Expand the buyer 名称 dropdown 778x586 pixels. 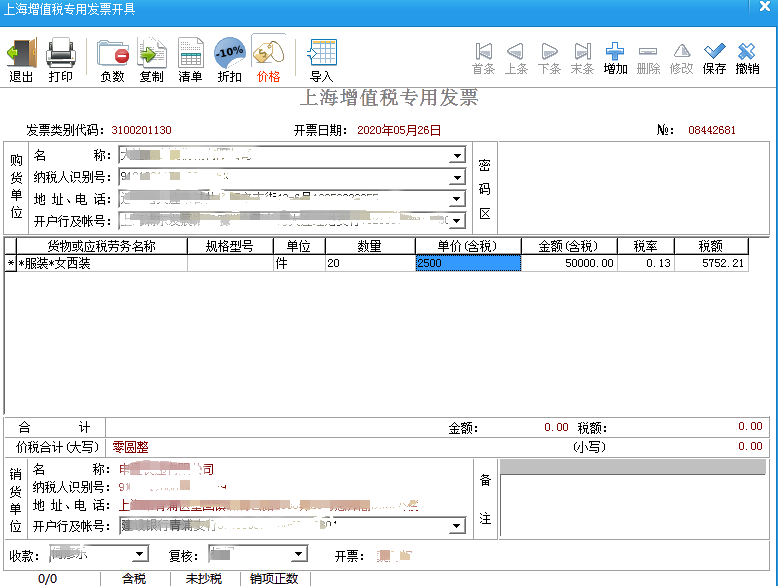tap(457, 156)
